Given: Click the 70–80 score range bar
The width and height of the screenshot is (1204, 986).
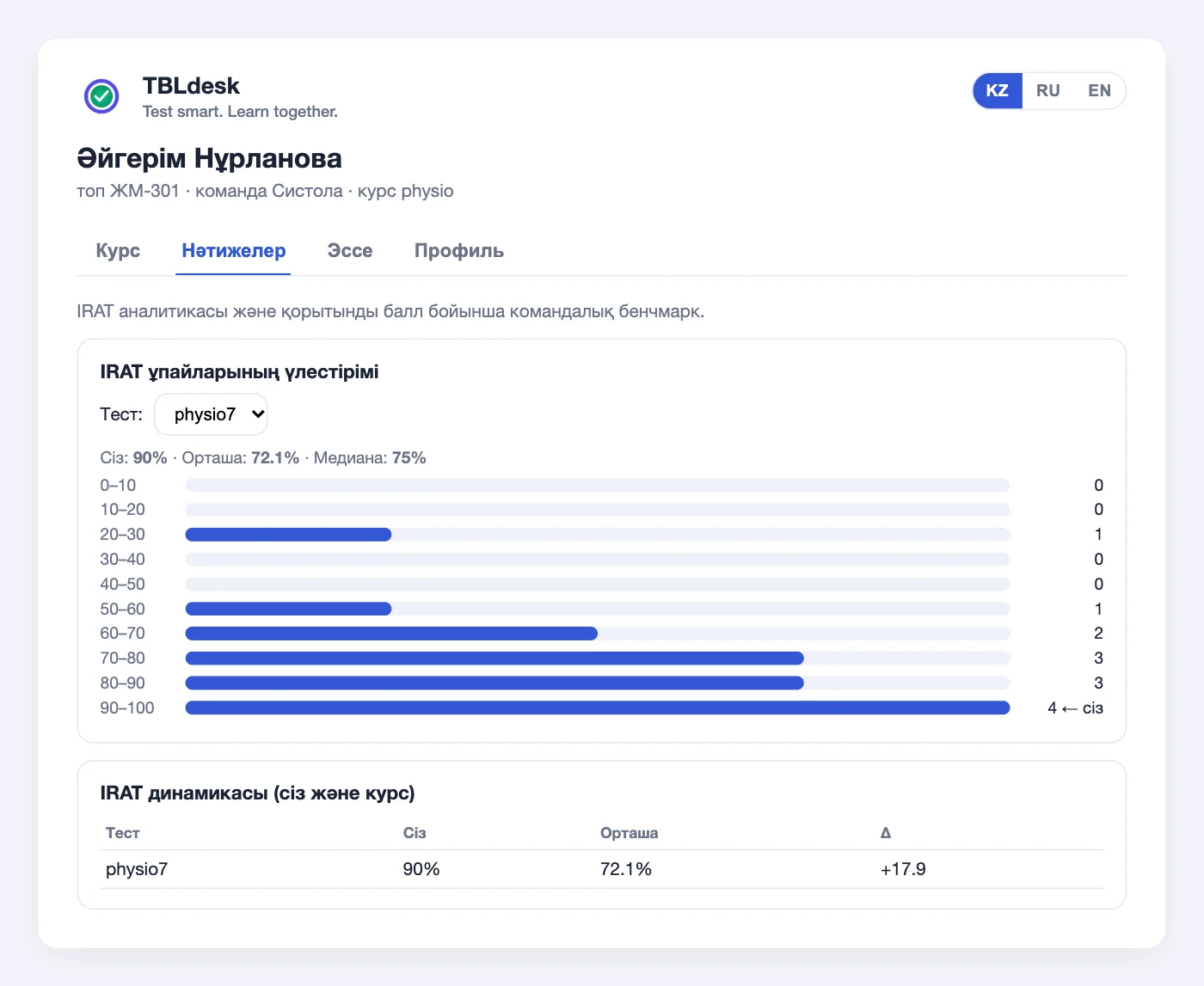Looking at the screenshot, I should click(598, 658).
